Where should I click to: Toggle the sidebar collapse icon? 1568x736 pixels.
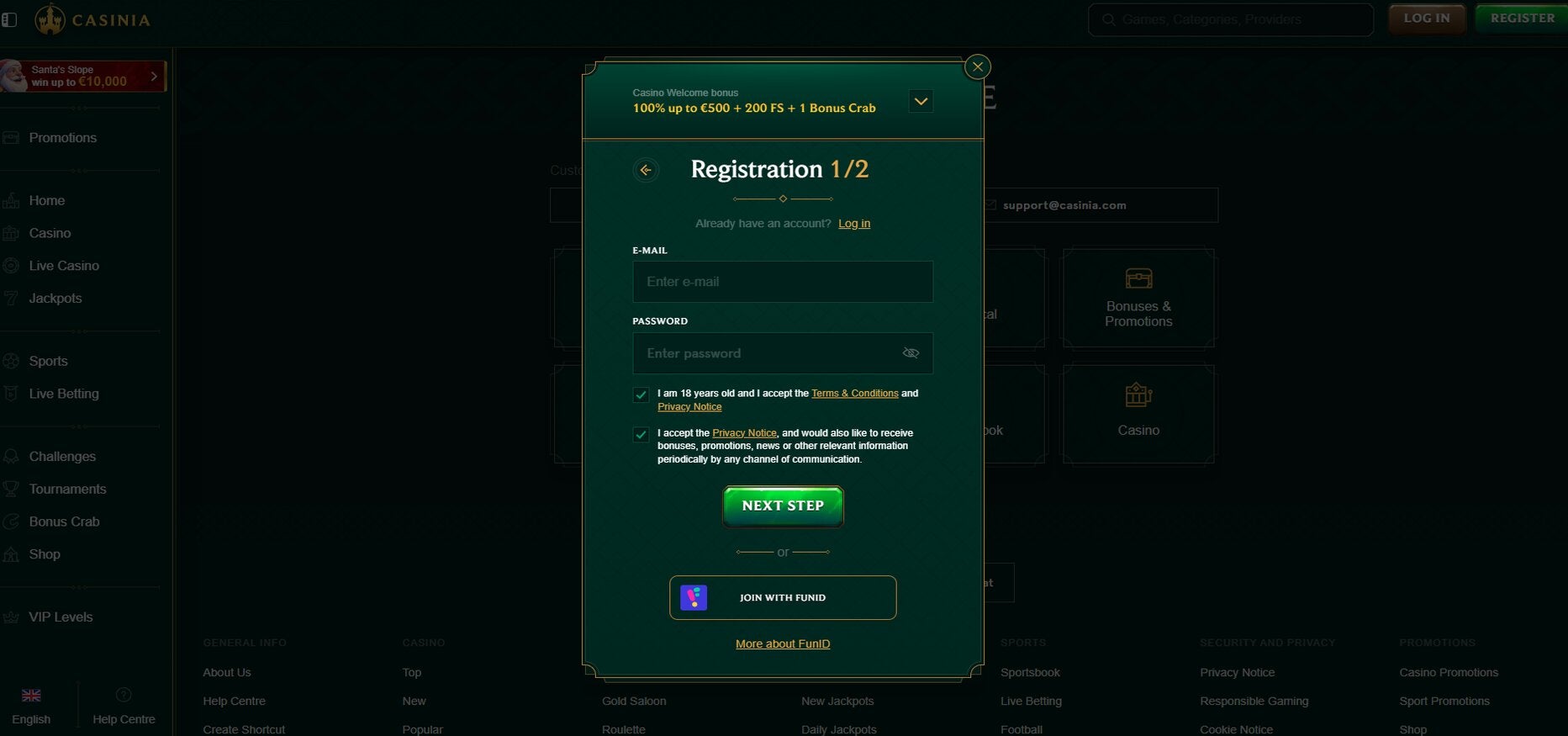(9, 19)
